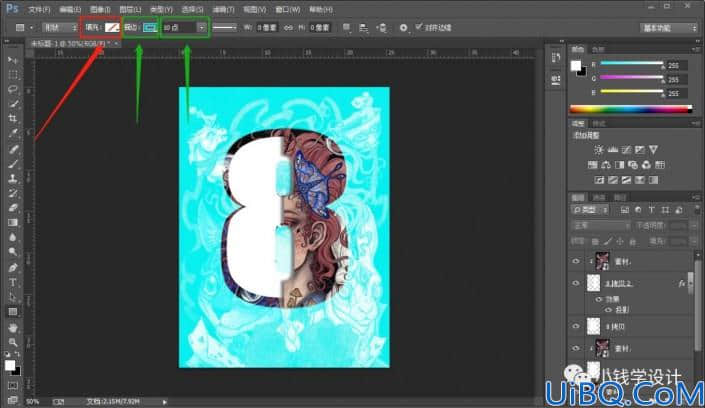The width and height of the screenshot is (705, 408).
Task: Open stroke width dropdown arrow
Action: (x=201, y=28)
